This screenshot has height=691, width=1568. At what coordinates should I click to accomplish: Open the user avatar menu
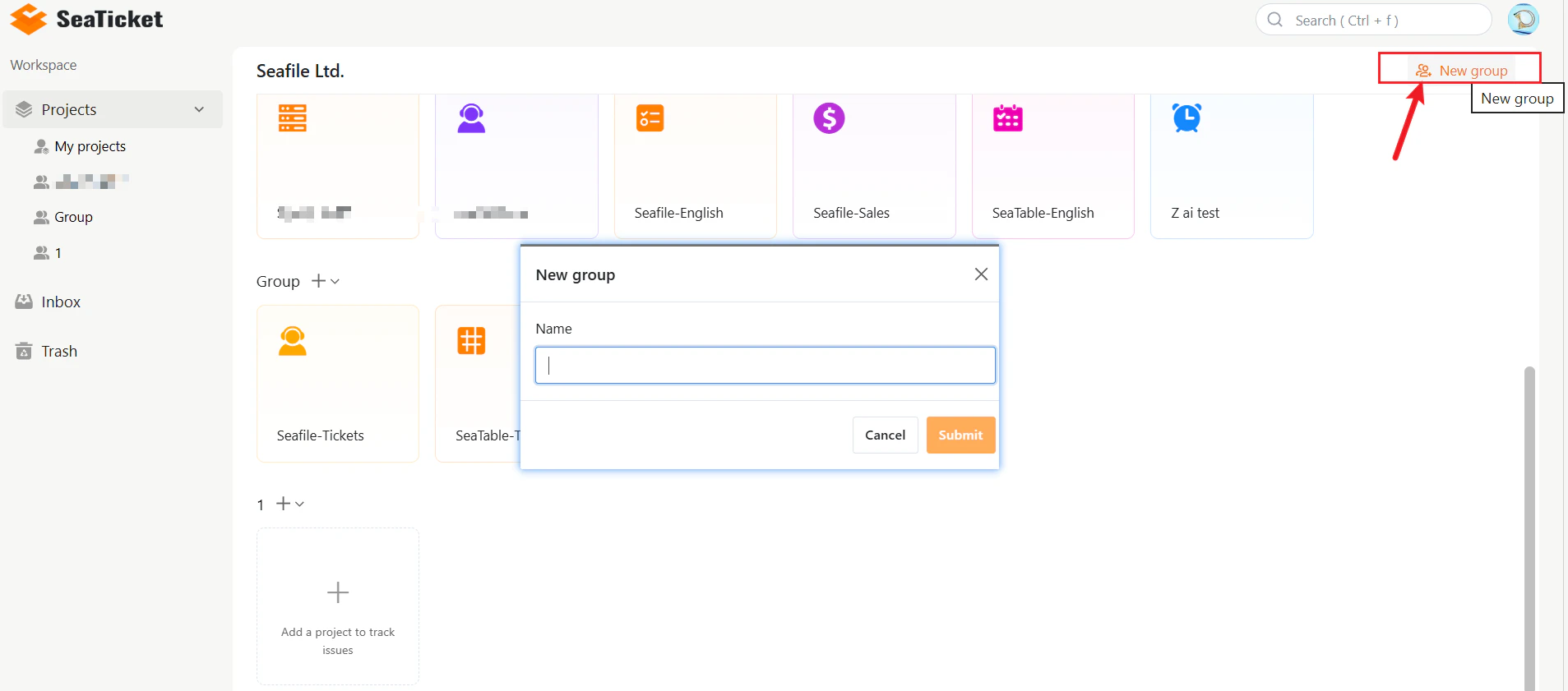pos(1523,19)
